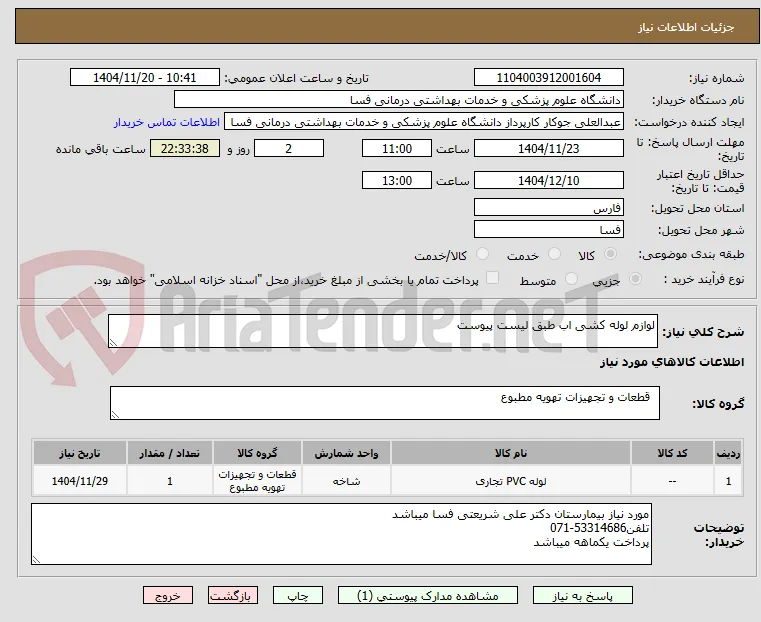This screenshot has height=622, width=761.
Task: Click the remaining days field showing 2
Action: click(289, 148)
